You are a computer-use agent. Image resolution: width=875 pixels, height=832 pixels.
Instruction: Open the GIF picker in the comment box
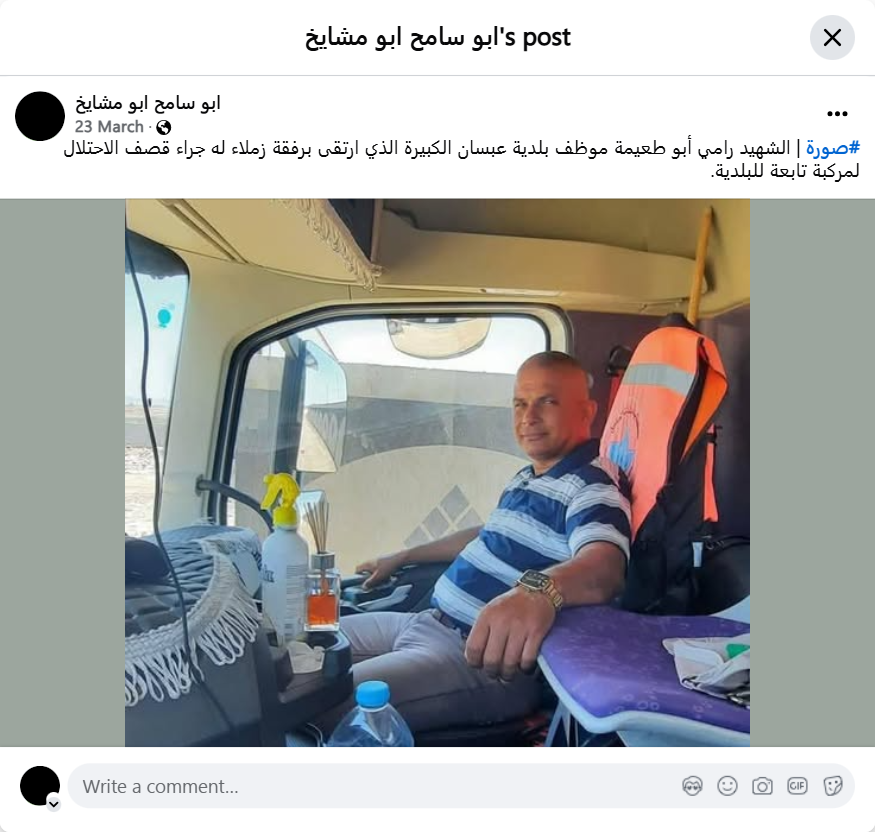[x=797, y=786]
